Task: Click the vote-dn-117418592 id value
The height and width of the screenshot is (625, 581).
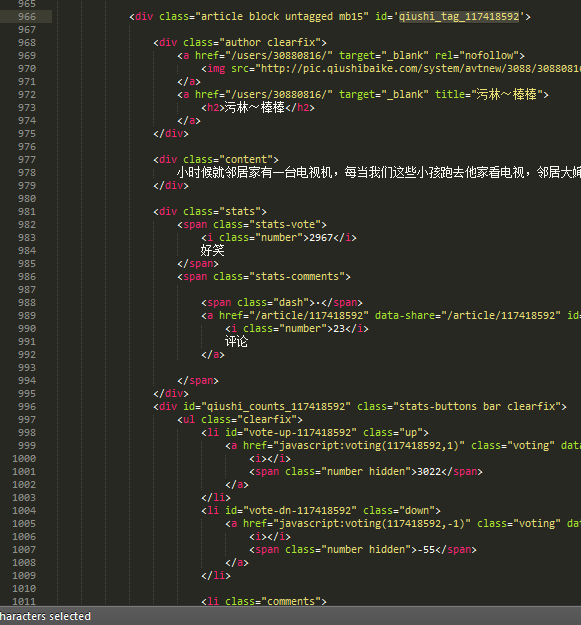Action: tap(300, 511)
